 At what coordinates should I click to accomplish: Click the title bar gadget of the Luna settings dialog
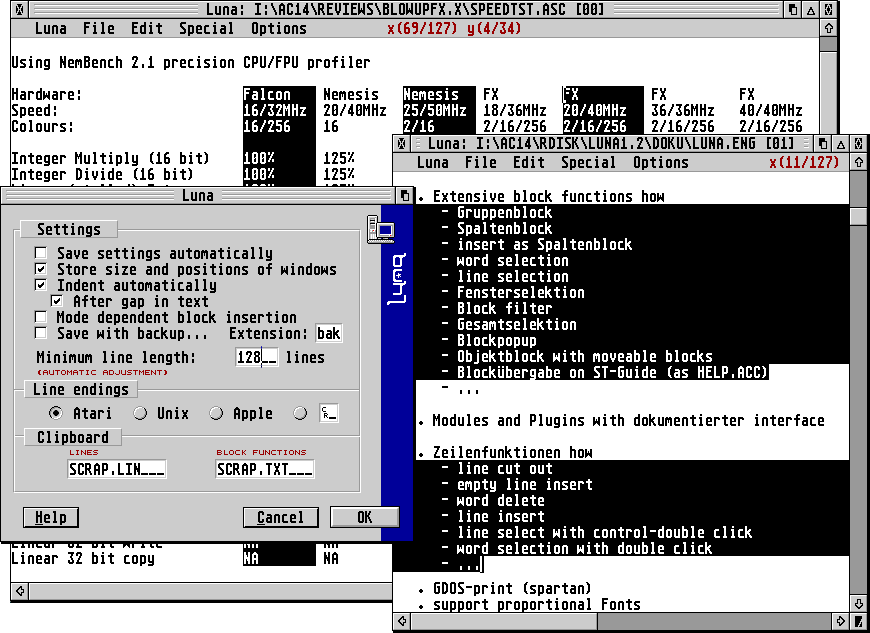(x=404, y=195)
